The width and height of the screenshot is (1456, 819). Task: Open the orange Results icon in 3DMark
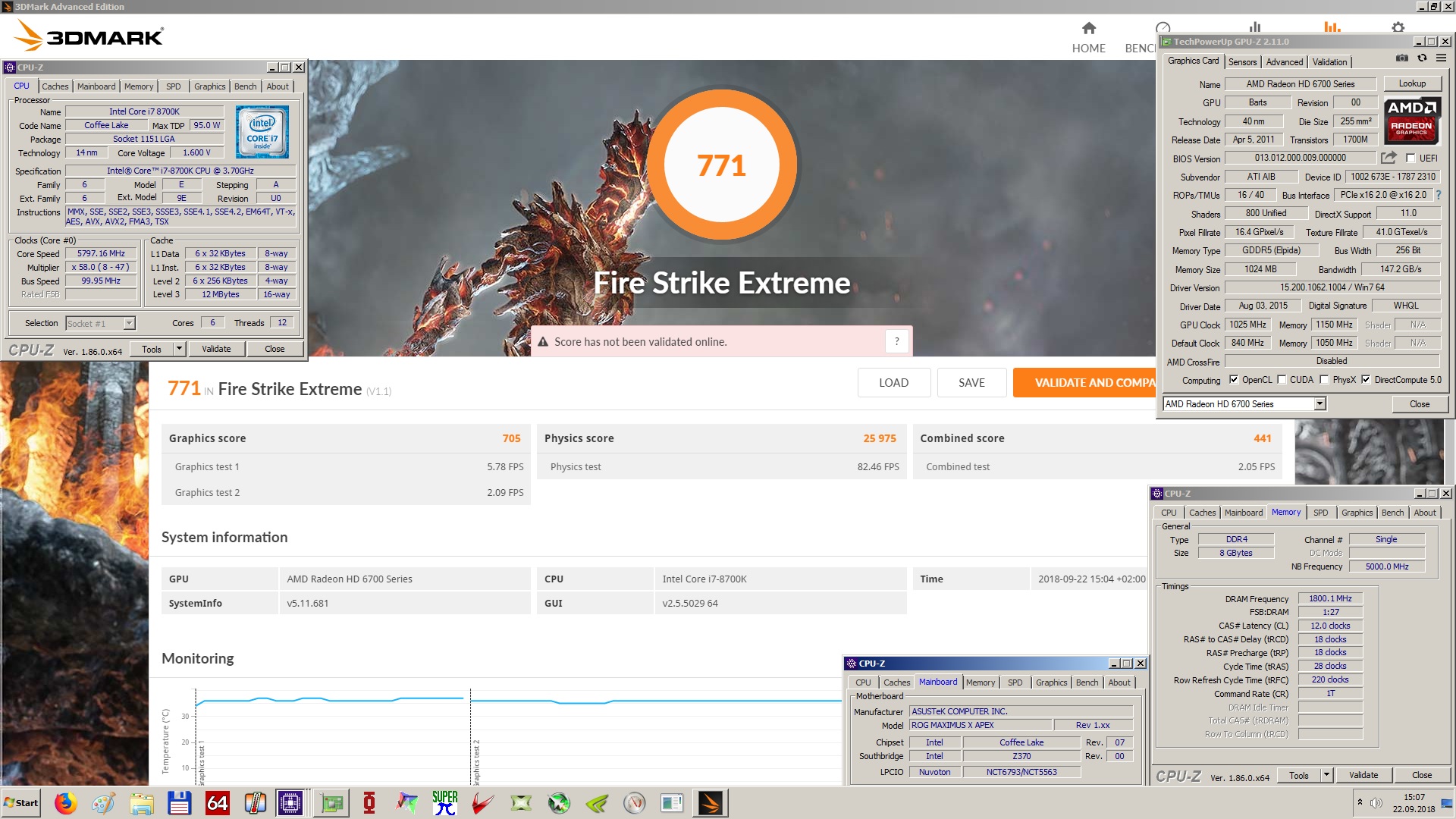1332,27
